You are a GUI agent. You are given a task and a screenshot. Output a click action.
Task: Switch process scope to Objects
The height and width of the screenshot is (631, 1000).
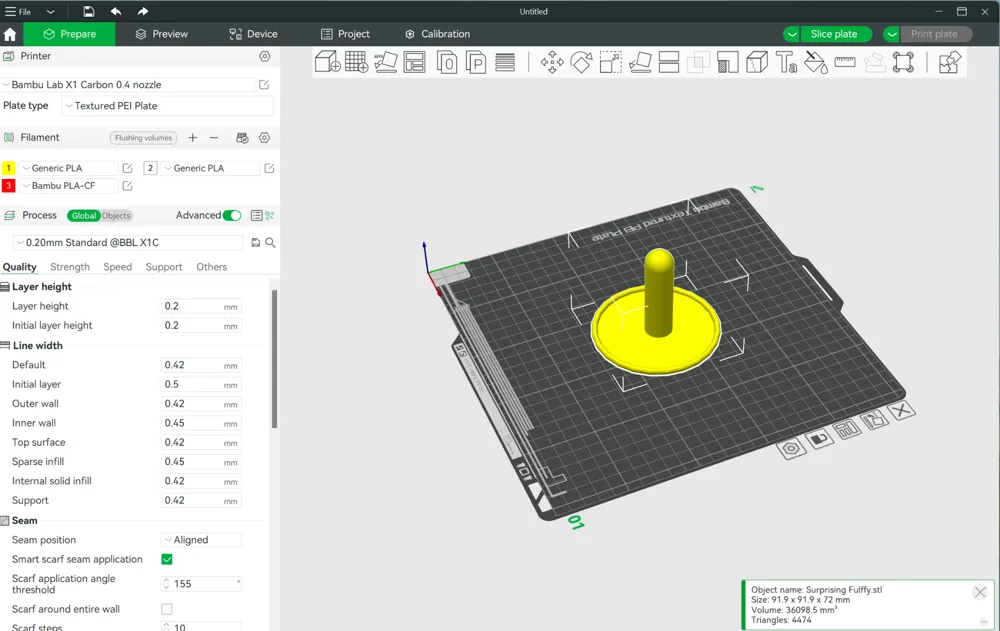click(x=116, y=216)
